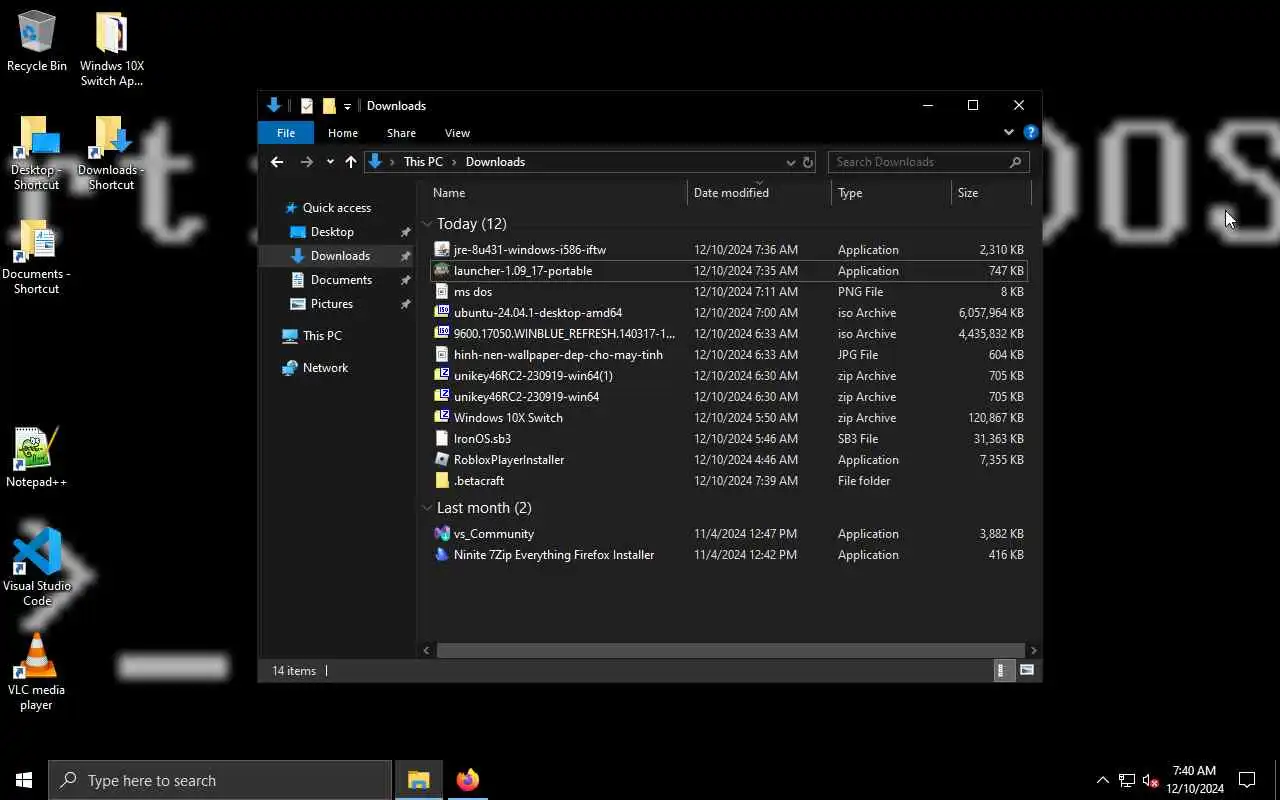Select the ubuntu-24.04.1-desktop-amd64 iso

click(729, 313)
